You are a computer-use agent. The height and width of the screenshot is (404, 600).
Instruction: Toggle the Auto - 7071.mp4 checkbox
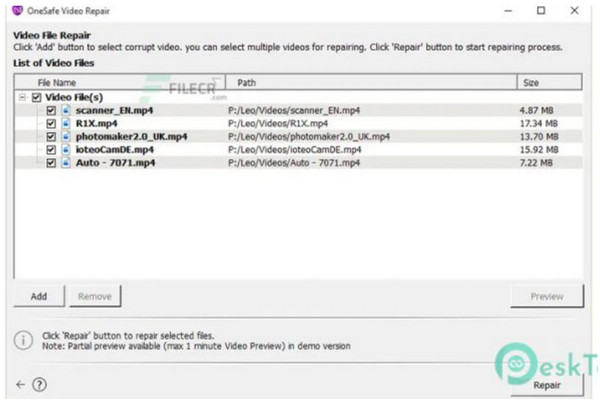point(51,163)
